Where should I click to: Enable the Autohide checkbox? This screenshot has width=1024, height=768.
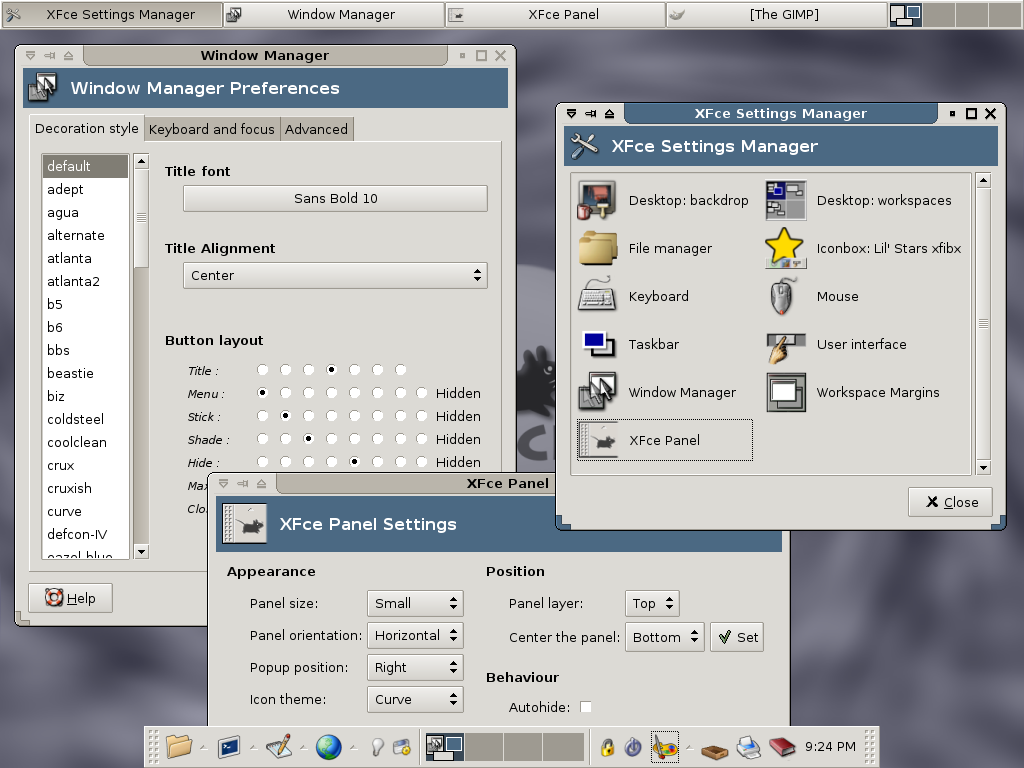click(x=586, y=707)
